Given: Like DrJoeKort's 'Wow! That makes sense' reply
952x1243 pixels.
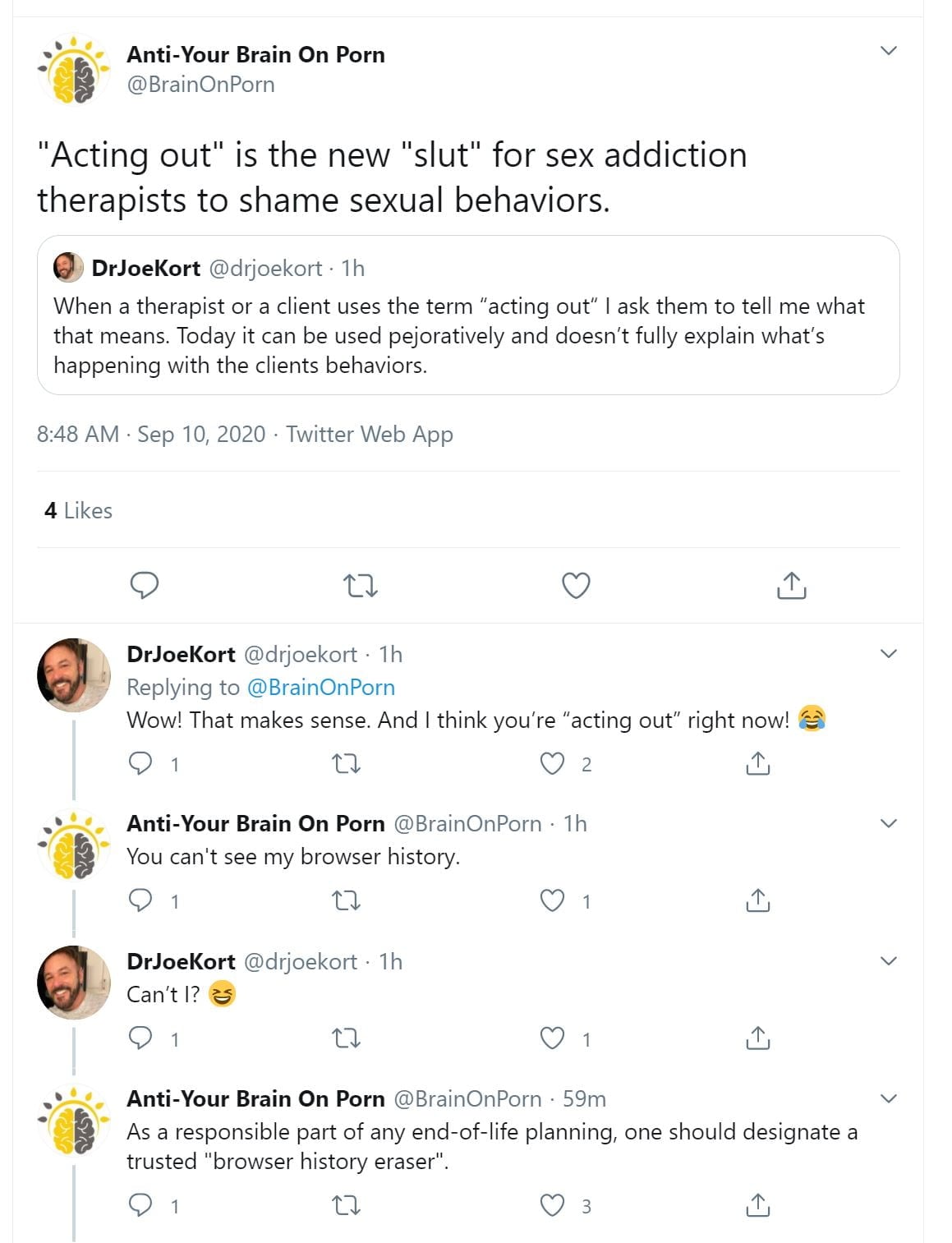Looking at the screenshot, I should (552, 764).
